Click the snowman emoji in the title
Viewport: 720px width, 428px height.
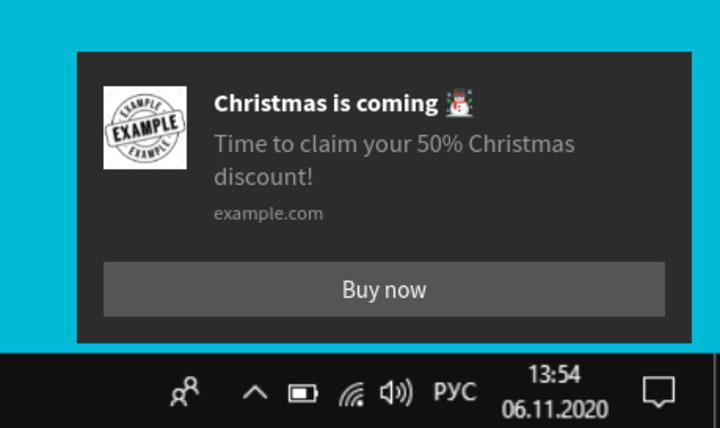point(460,103)
